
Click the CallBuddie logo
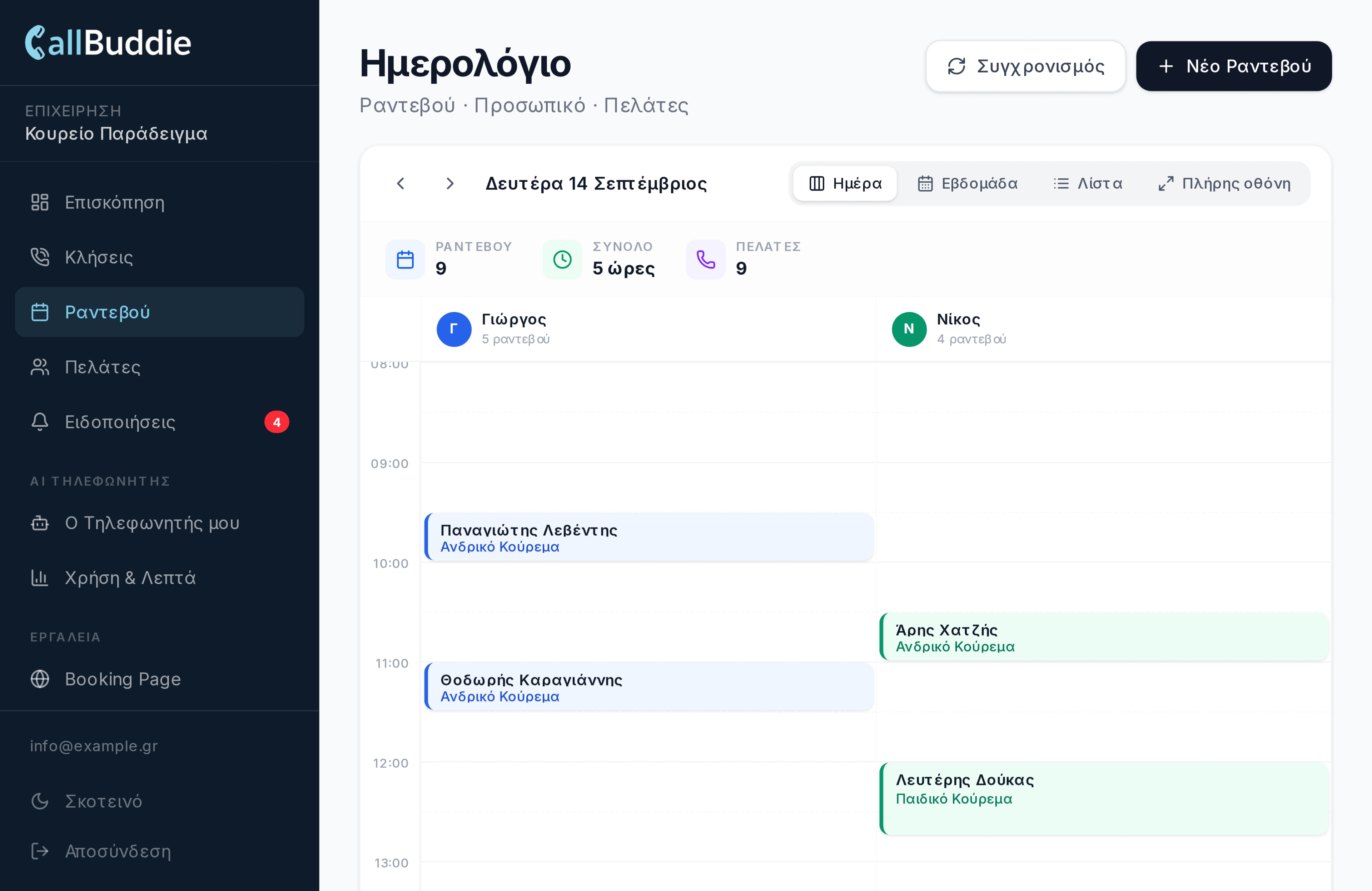click(108, 43)
